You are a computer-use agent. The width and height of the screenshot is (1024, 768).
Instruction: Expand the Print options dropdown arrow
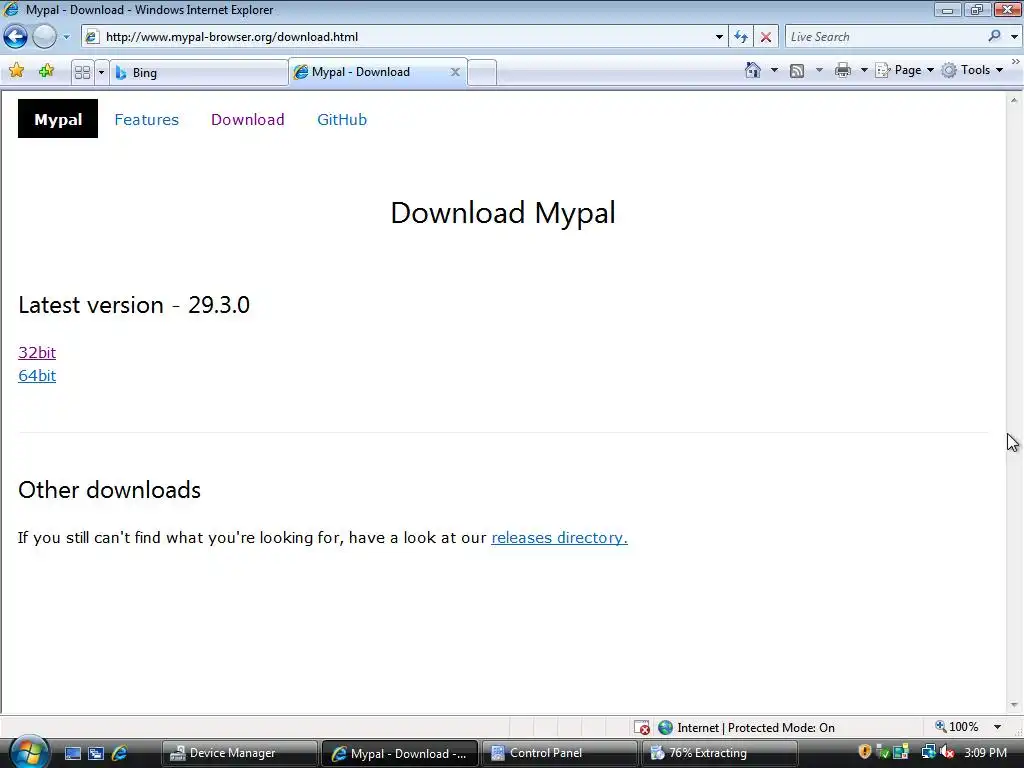(x=864, y=70)
